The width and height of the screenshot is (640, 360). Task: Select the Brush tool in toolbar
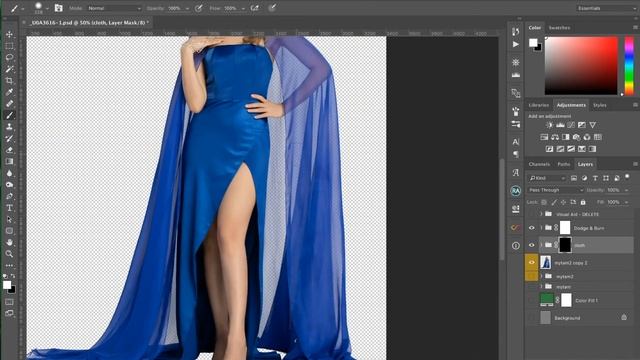(9, 115)
